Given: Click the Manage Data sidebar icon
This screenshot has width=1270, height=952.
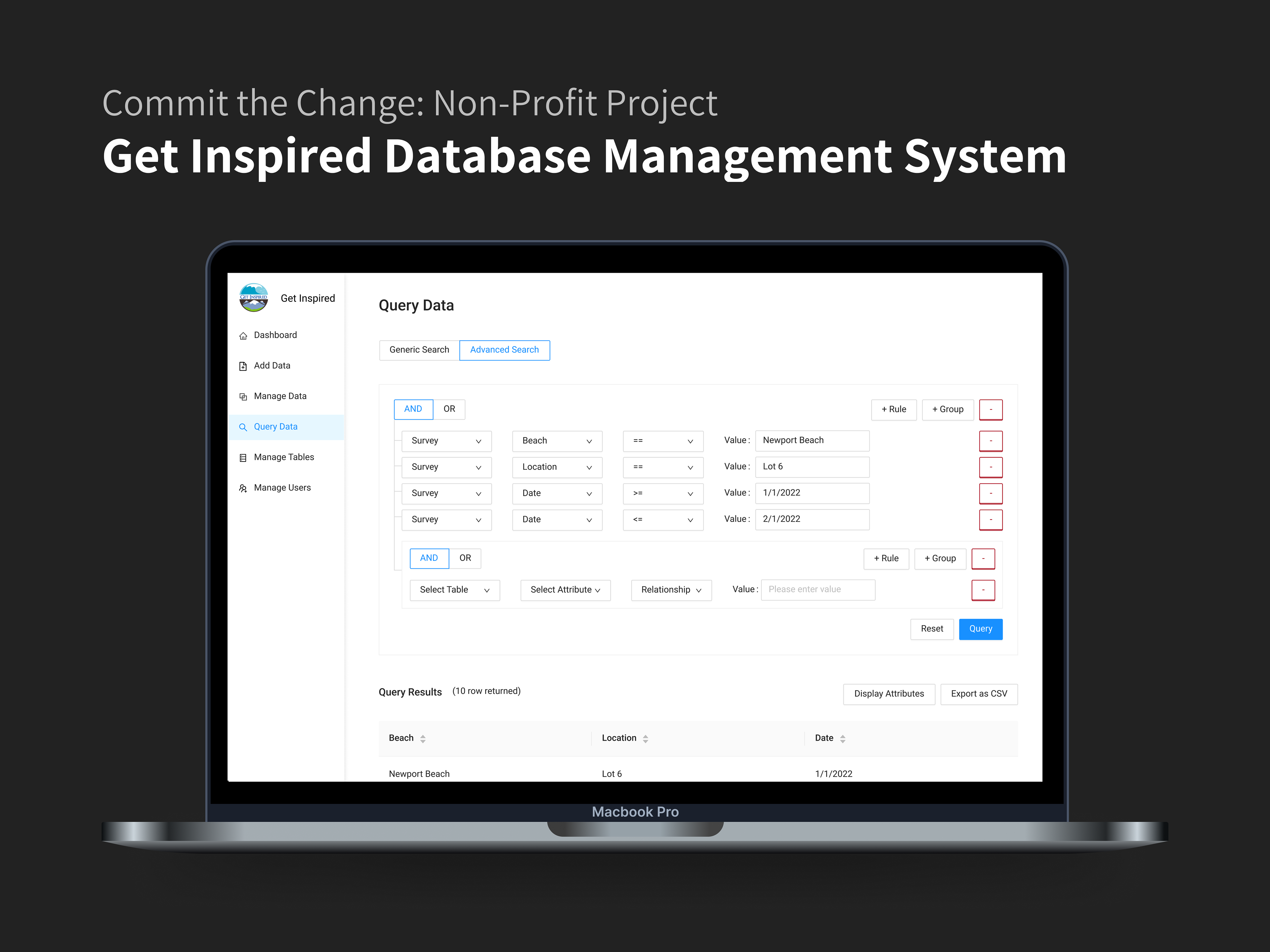Looking at the screenshot, I should 243,397.
